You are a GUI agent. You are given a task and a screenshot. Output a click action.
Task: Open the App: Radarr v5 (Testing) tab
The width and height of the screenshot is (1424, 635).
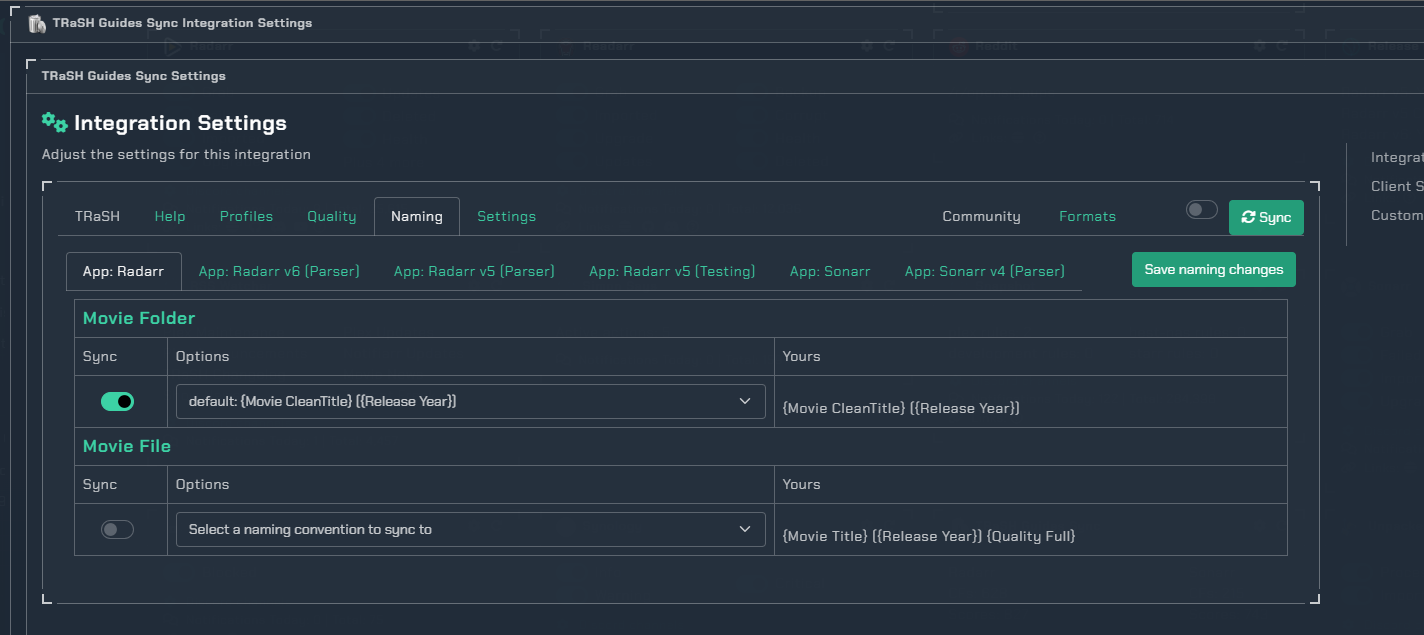pos(671,271)
